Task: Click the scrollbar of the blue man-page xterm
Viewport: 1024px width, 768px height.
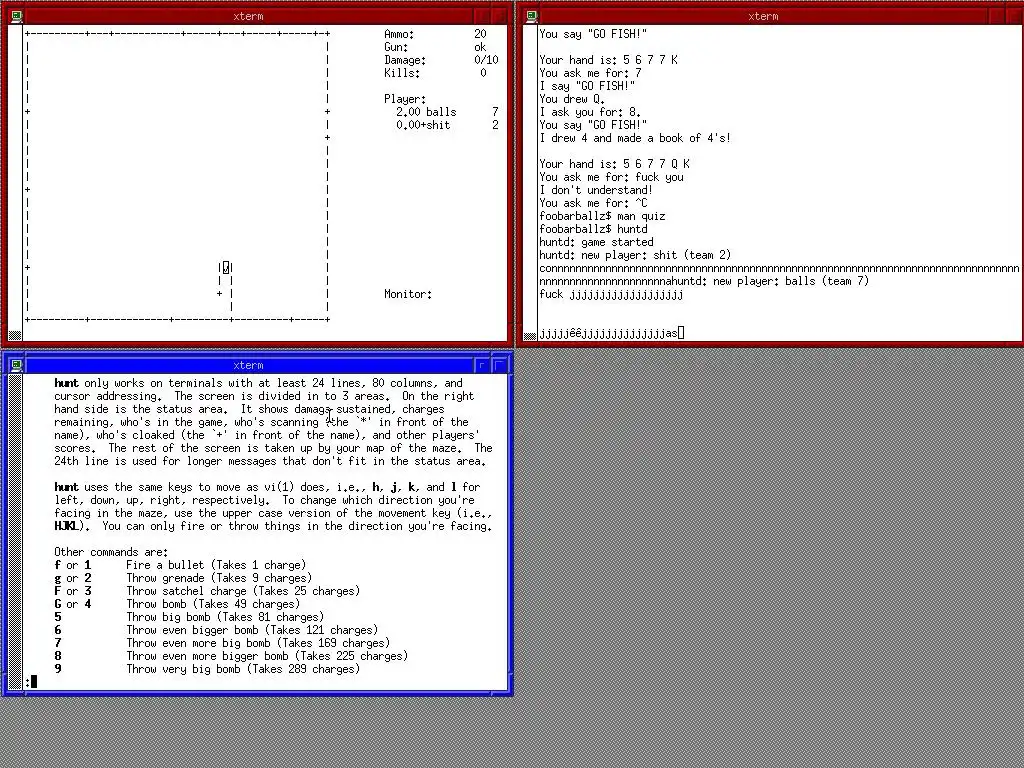Action: tap(14, 532)
